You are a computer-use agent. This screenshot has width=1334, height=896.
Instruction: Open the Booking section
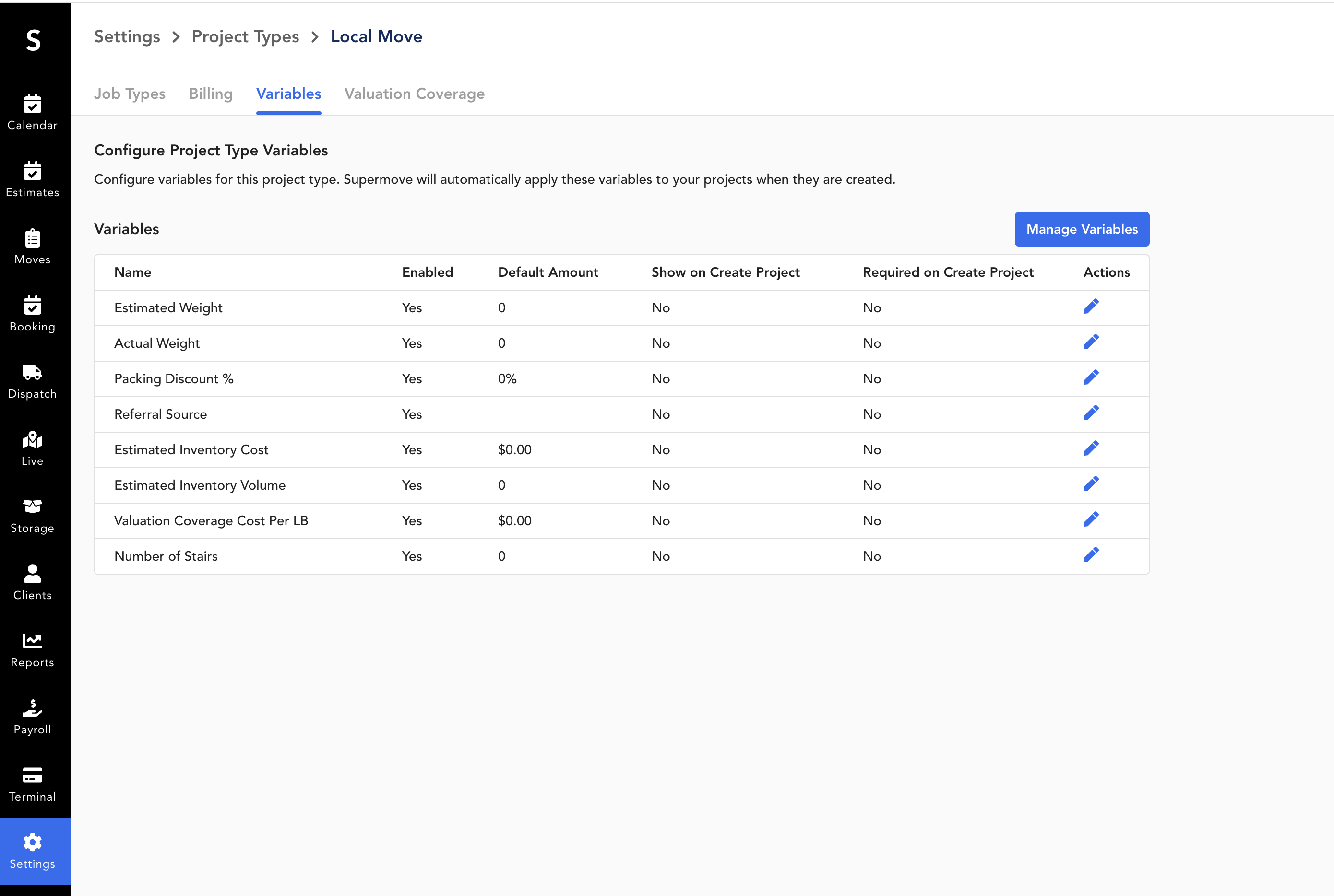[x=32, y=316]
